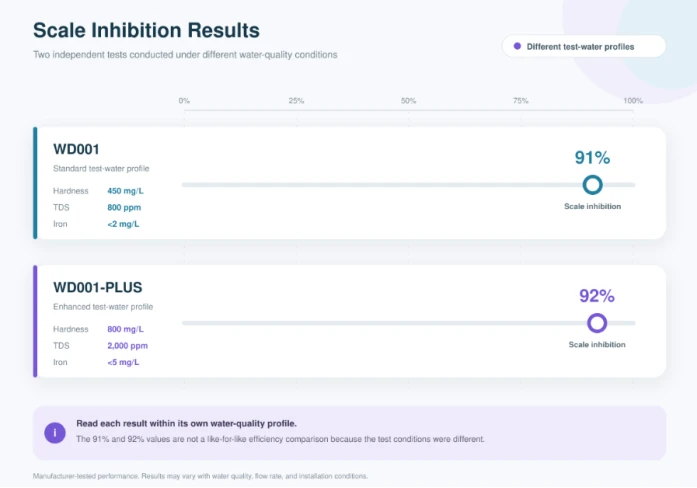Click the Manufacturer-tested performance footer disclaimer
The height and width of the screenshot is (488, 697).
pos(200,476)
